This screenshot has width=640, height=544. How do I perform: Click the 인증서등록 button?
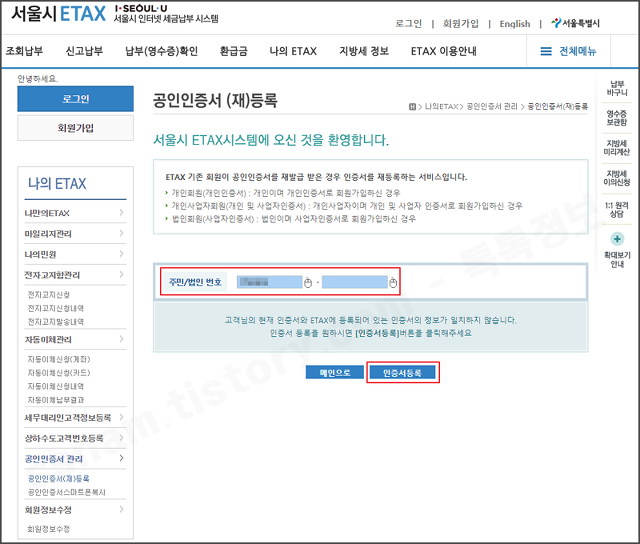click(x=402, y=373)
